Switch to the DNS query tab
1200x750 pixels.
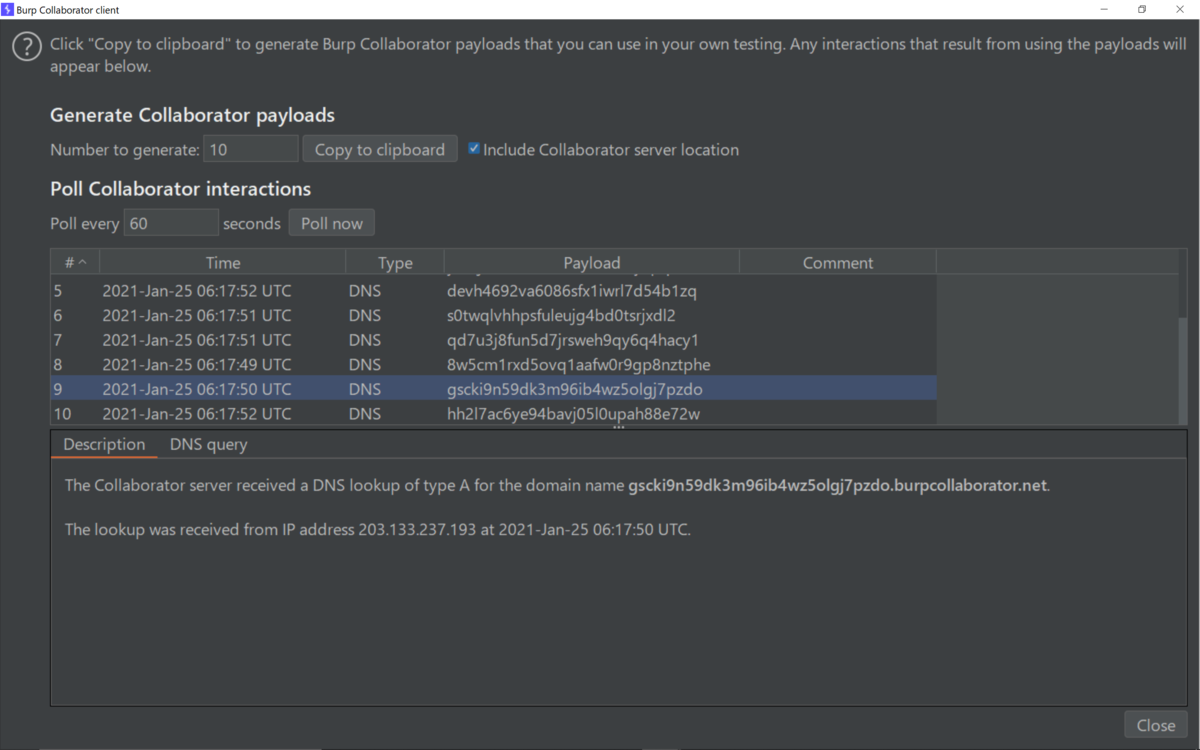click(208, 444)
